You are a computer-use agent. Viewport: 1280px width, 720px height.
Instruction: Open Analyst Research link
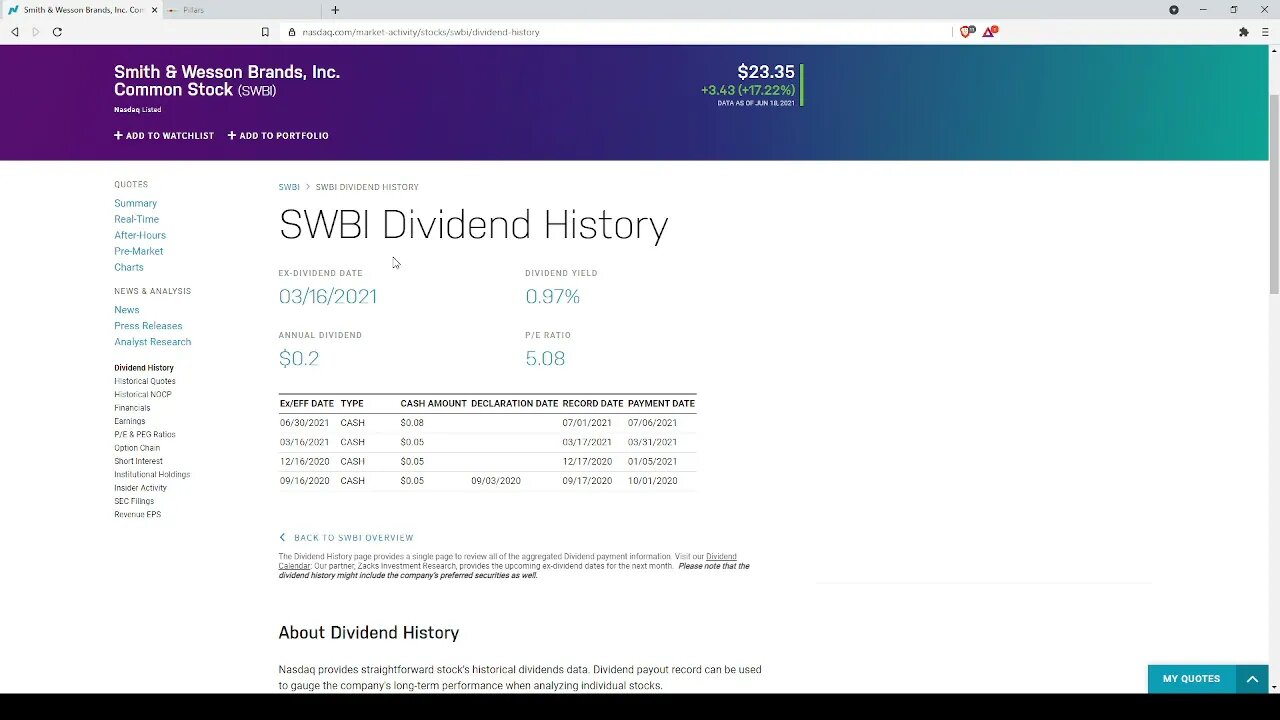(x=152, y=342)
